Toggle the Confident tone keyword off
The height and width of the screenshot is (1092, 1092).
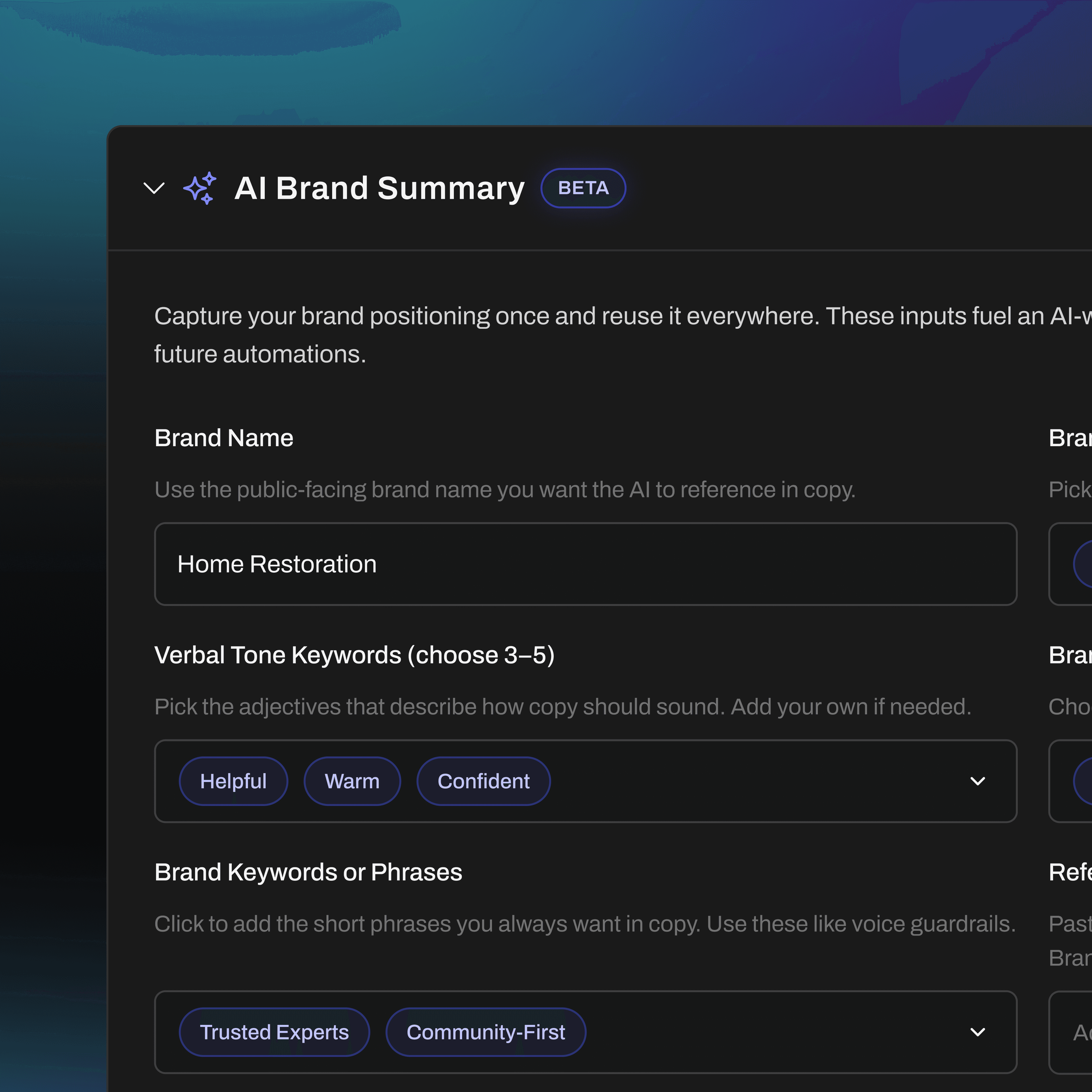pyautogui.click(x=483, y=781)
